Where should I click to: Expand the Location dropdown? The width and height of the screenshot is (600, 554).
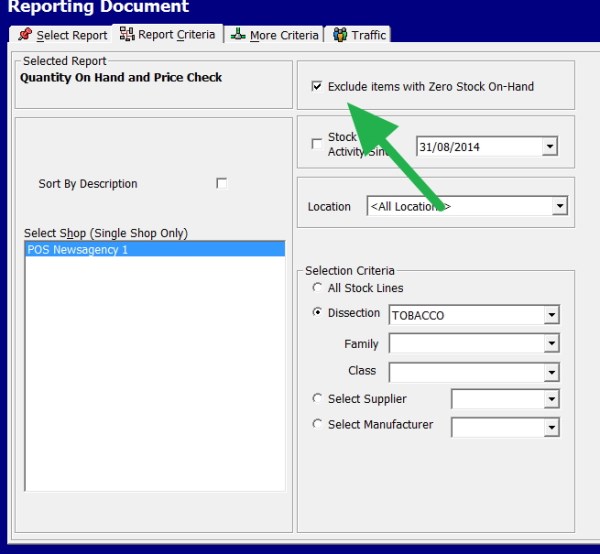(x=560, y=206)
